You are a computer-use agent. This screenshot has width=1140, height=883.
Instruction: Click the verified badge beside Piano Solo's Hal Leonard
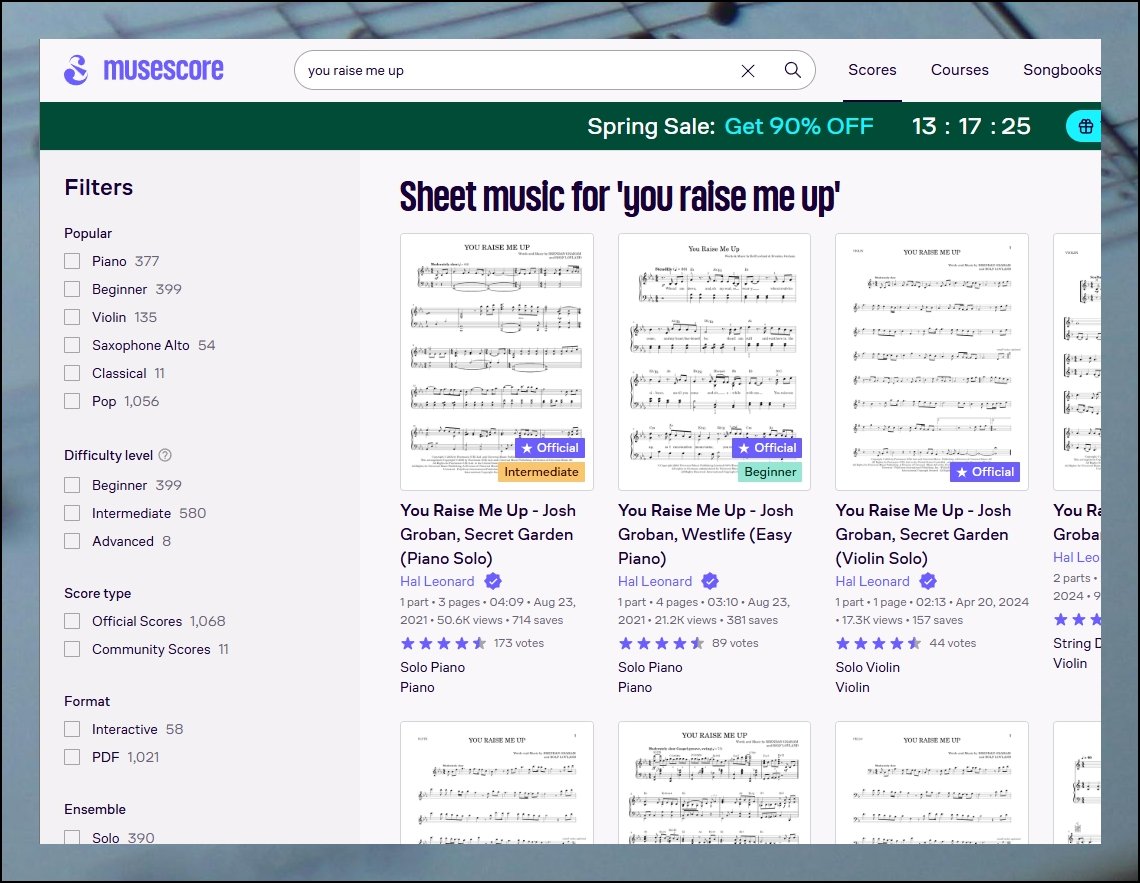pyautogui.click(x=492, y=581)
